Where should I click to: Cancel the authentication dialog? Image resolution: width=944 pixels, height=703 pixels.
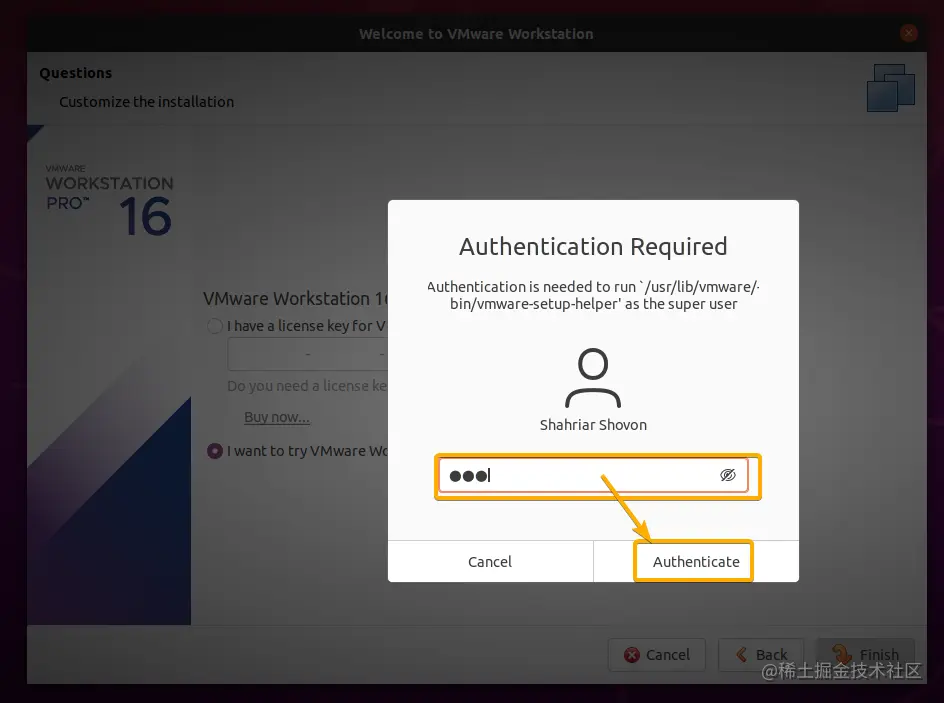(490, 561)
